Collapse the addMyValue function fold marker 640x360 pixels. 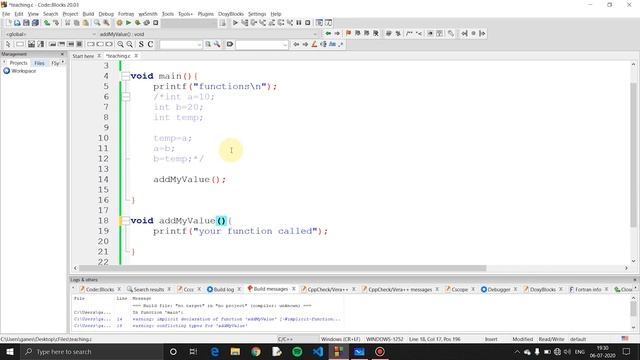tap(126, 220)
